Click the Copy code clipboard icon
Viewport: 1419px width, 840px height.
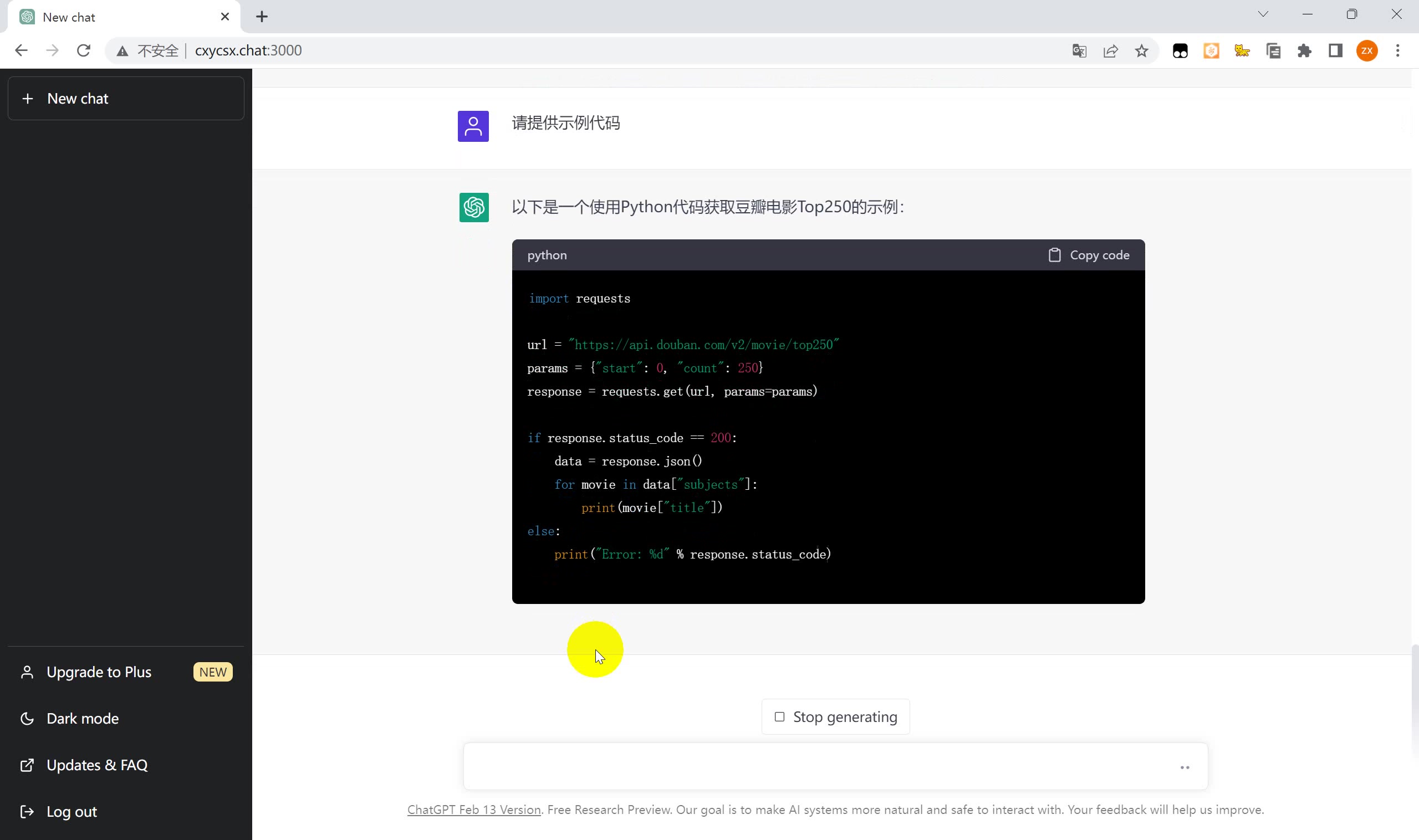pos(1054,255)
